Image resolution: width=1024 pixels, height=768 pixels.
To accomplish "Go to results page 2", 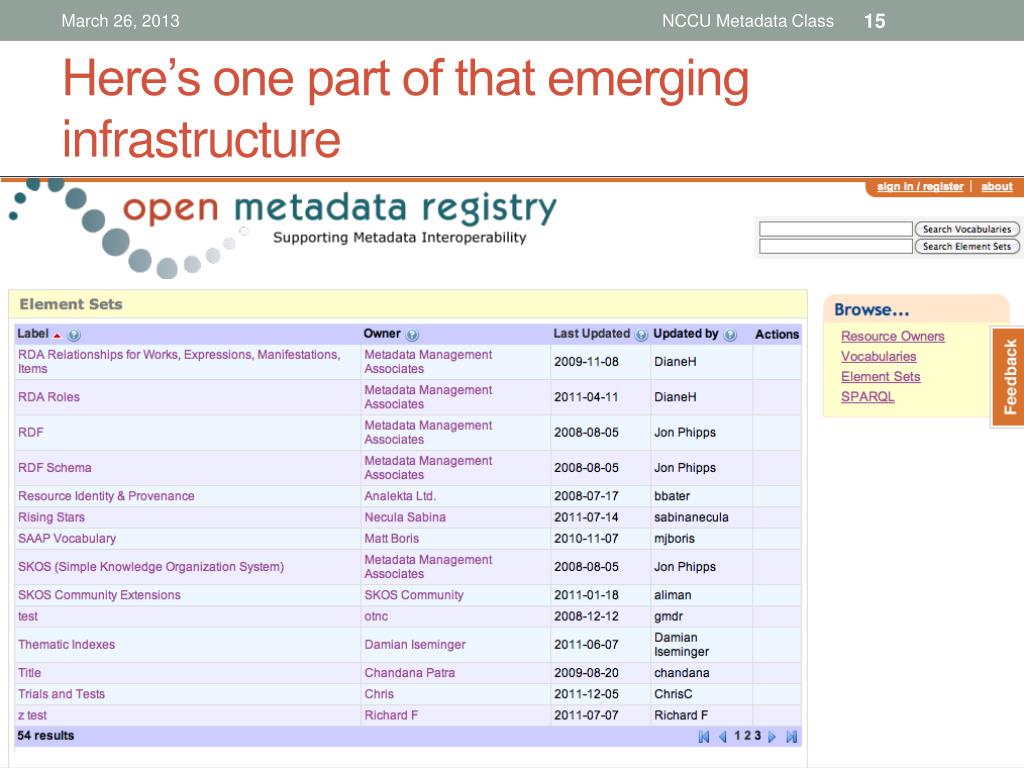I will coord(748,736).
